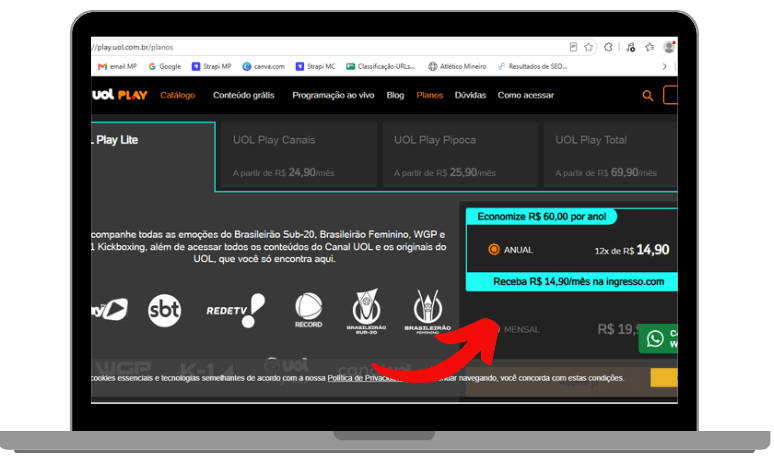Open the Atlético Mineiro bookmark
The height and width of the screenshot is (461, 774).
click(457, 66)
